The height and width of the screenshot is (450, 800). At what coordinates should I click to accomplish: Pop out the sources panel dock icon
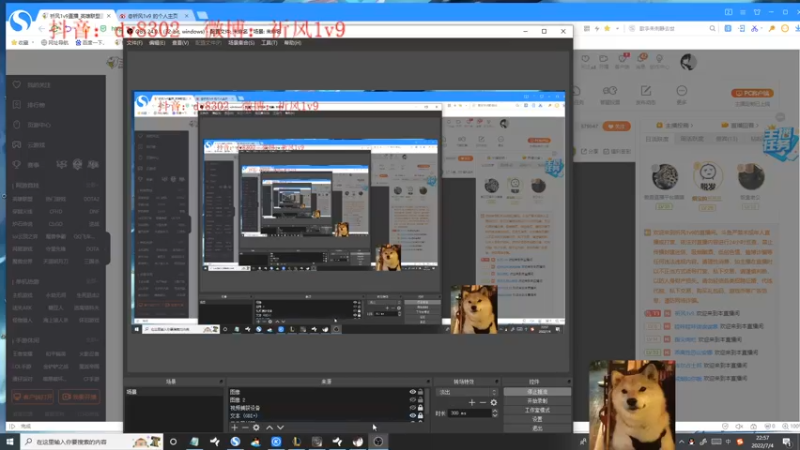[428, 382]
